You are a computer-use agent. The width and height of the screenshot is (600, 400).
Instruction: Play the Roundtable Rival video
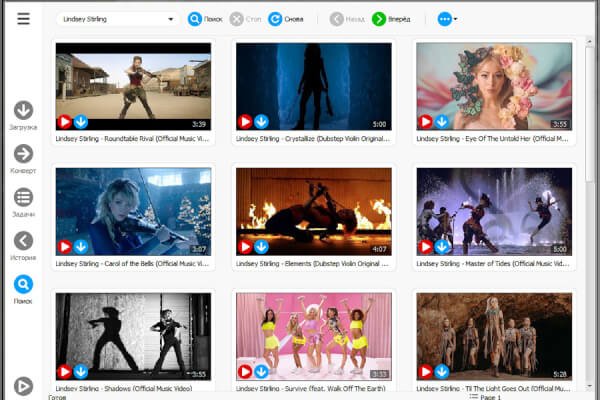pyautogui.click(x=64, y=122)
